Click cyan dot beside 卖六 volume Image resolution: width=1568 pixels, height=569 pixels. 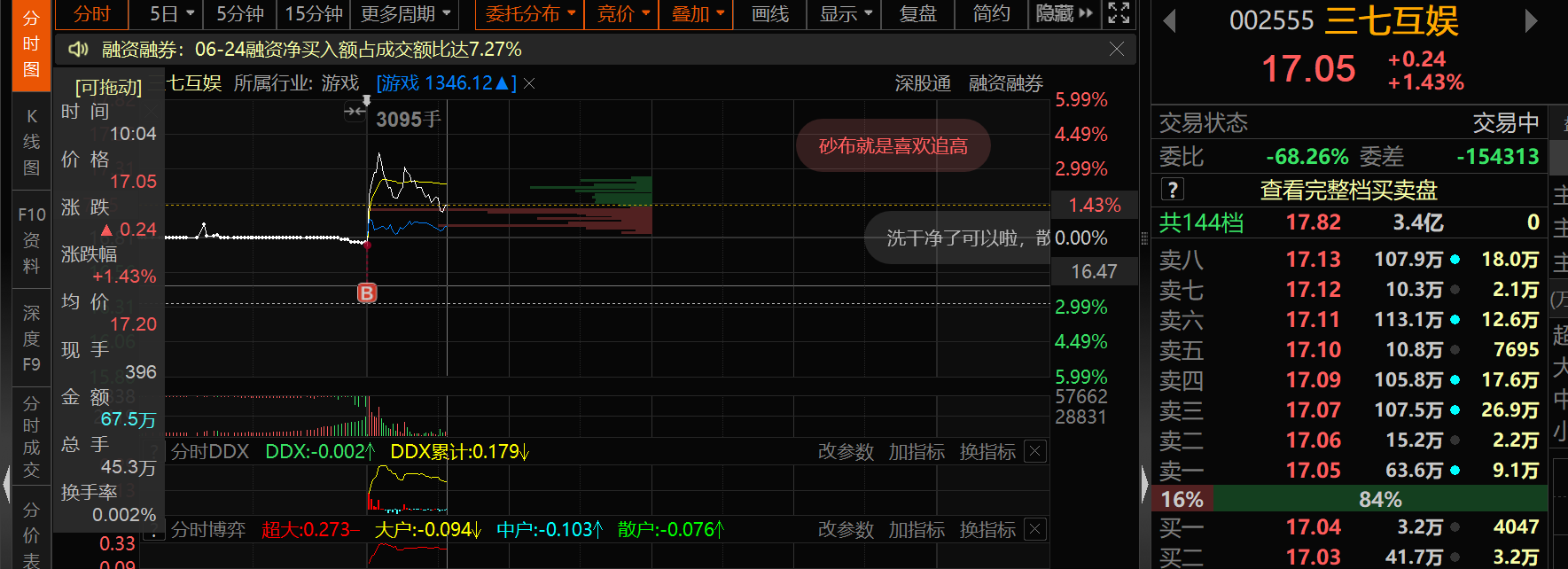point(1455,320)
